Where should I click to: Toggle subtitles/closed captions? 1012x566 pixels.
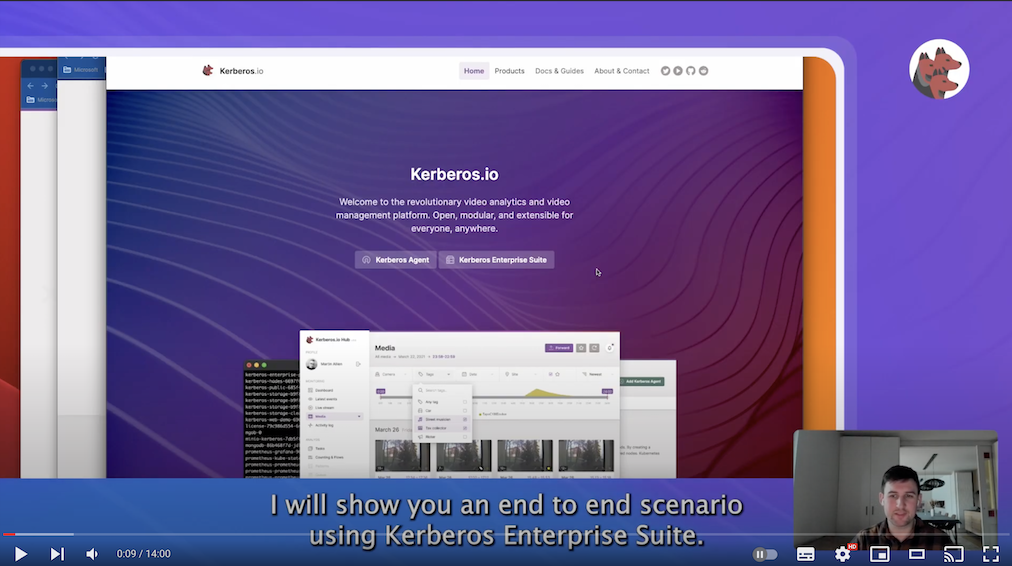(x=805, y=554)
